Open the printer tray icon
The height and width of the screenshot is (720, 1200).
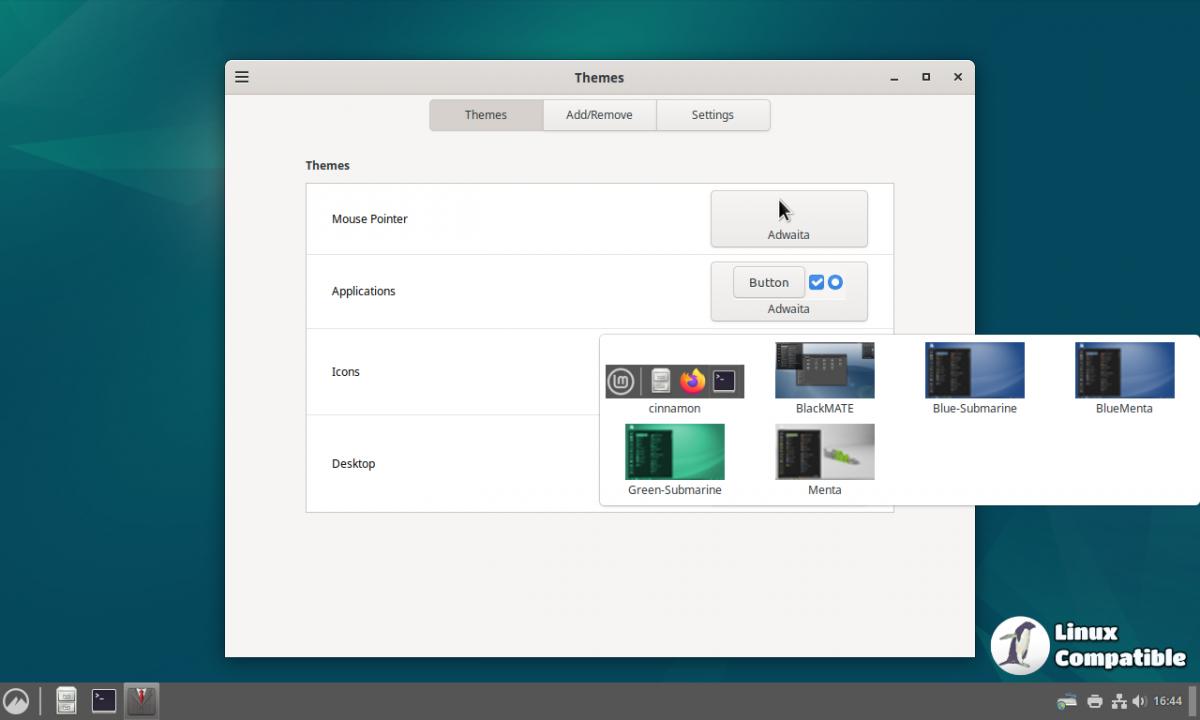[1094, 701]
